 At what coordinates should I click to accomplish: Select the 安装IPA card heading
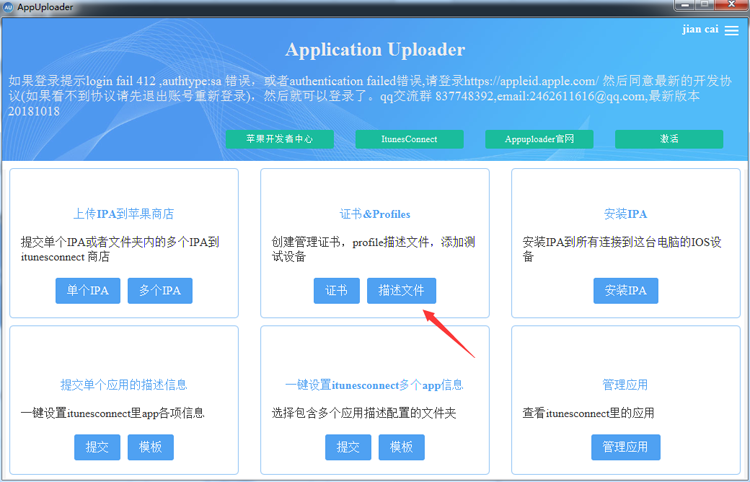pos(626,214)
